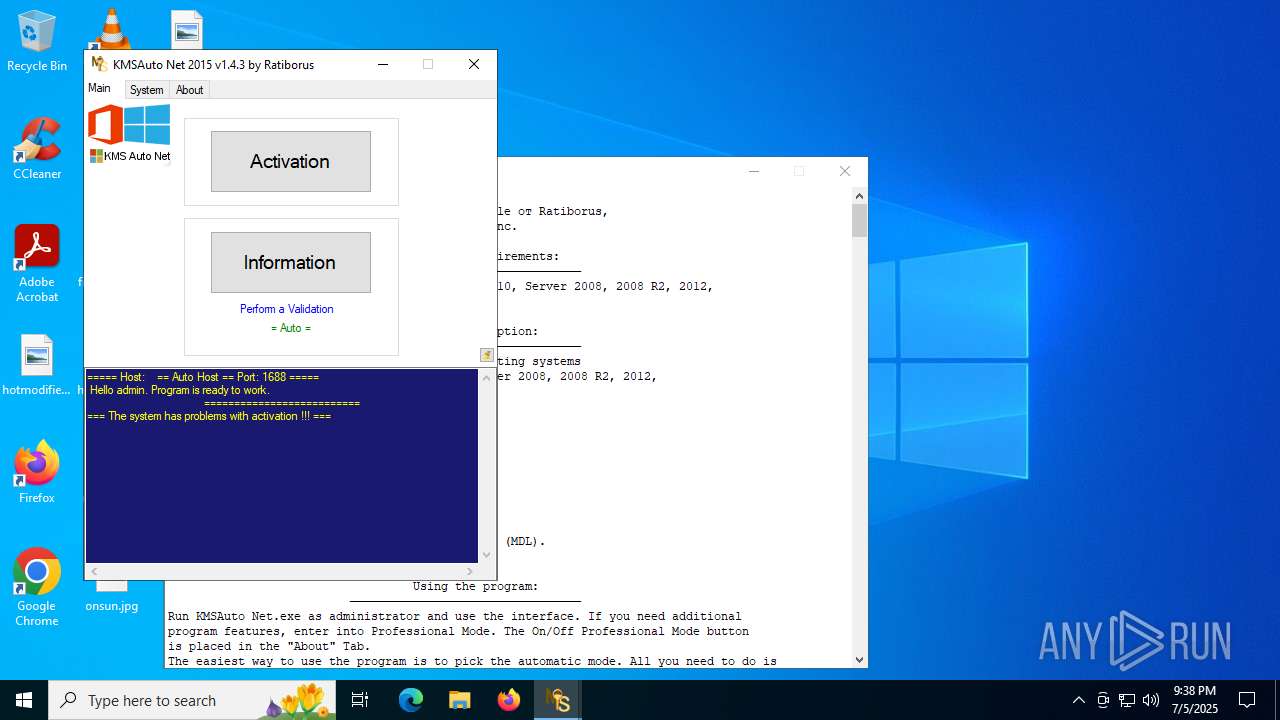Open the Windows Start menu

coord(24,700)
